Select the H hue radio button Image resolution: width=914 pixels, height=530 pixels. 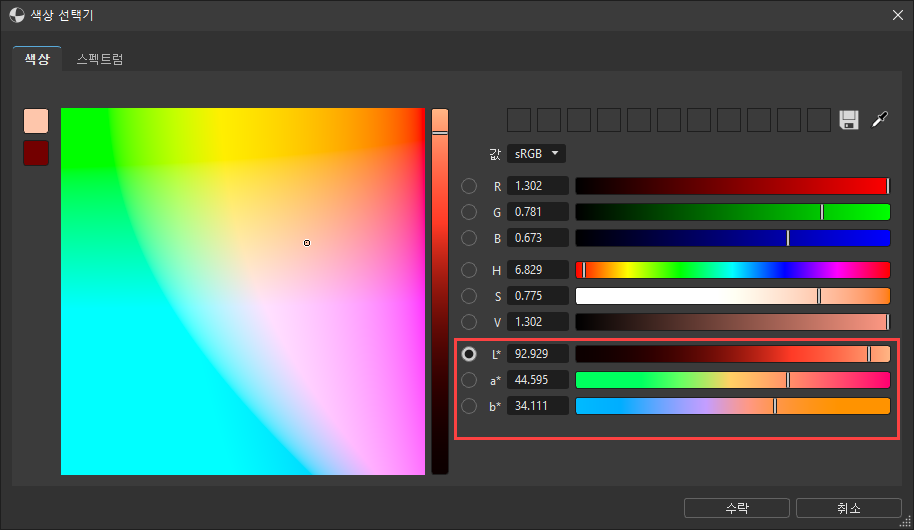coord(469,270)
